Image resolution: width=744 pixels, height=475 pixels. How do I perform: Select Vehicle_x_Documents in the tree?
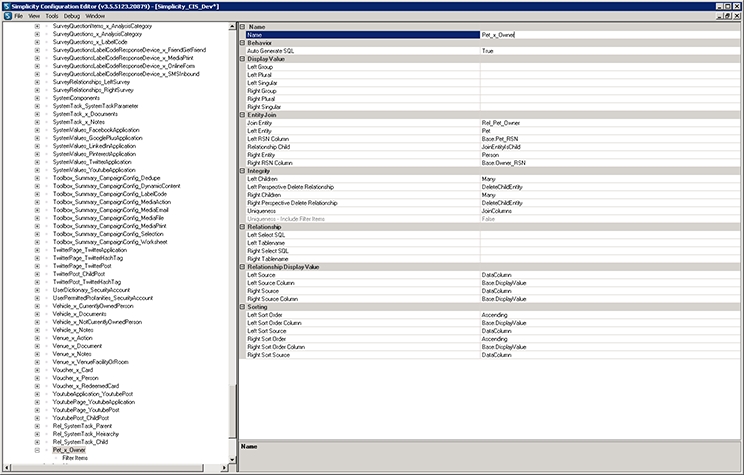[79, 314]
